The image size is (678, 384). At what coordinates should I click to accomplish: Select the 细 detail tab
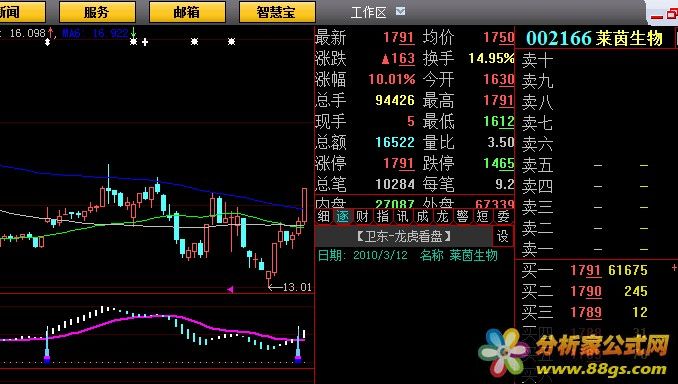click(x=324, y=216)
